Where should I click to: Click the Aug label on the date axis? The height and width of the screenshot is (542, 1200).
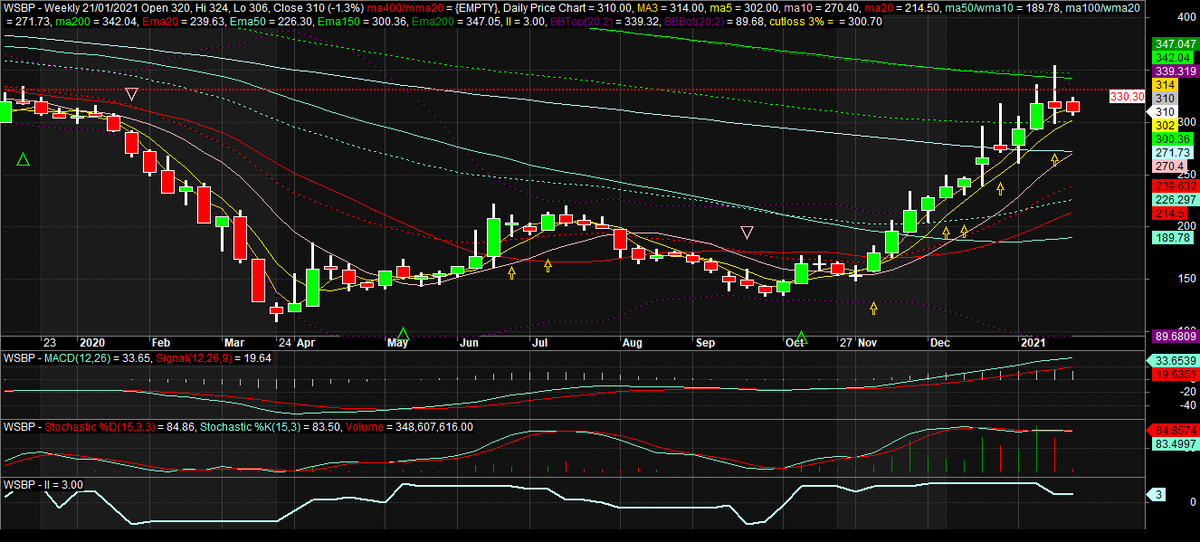tap(632, 342)
